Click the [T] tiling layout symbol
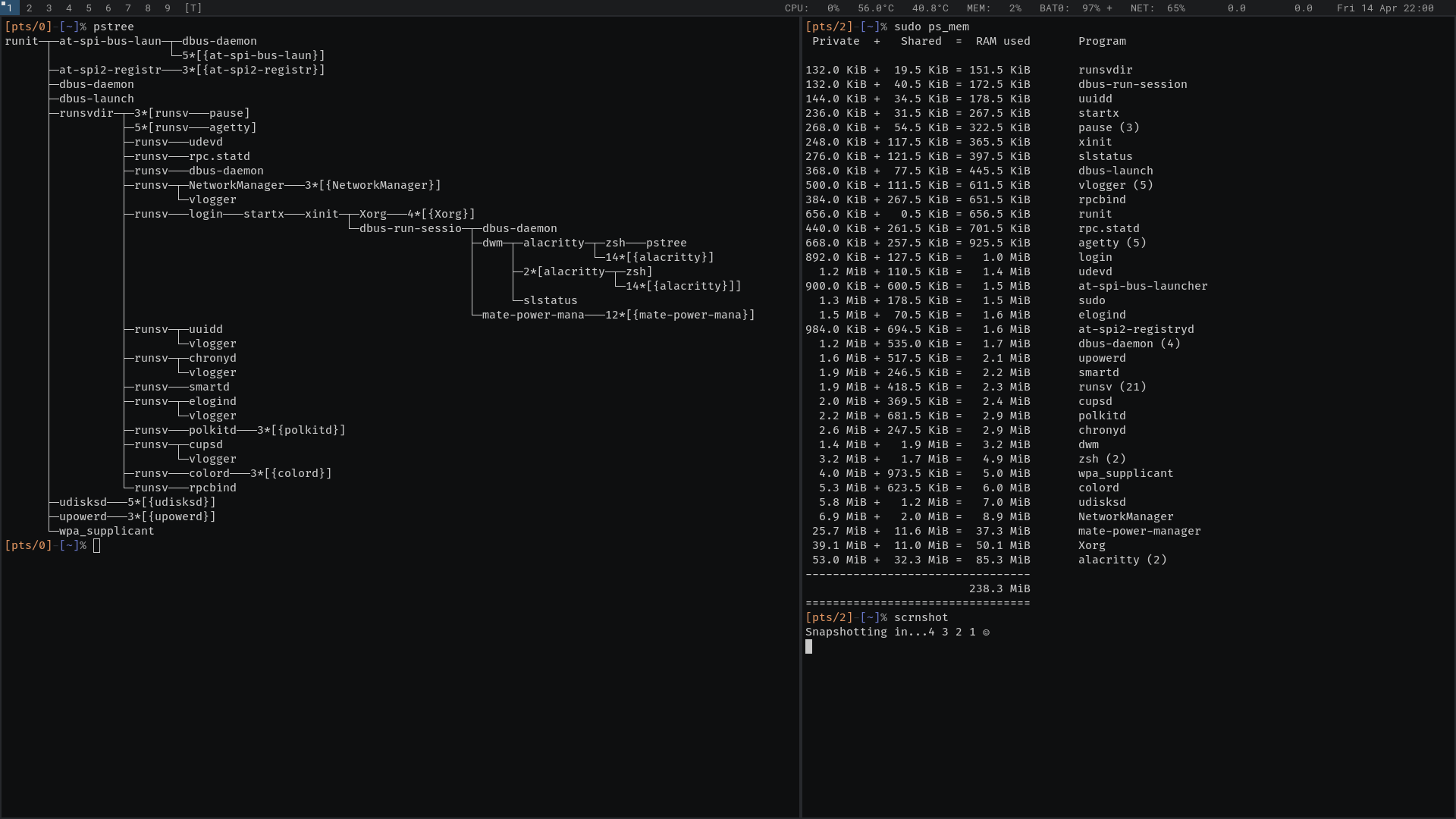This screenshot has width=1456, height=819. [193, 8]
